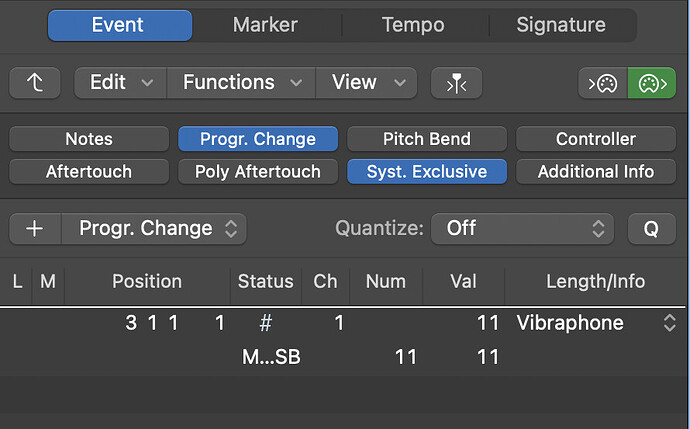Open the Edit dropdown menu
Screen dimensions: 690x429
point(121,83)
